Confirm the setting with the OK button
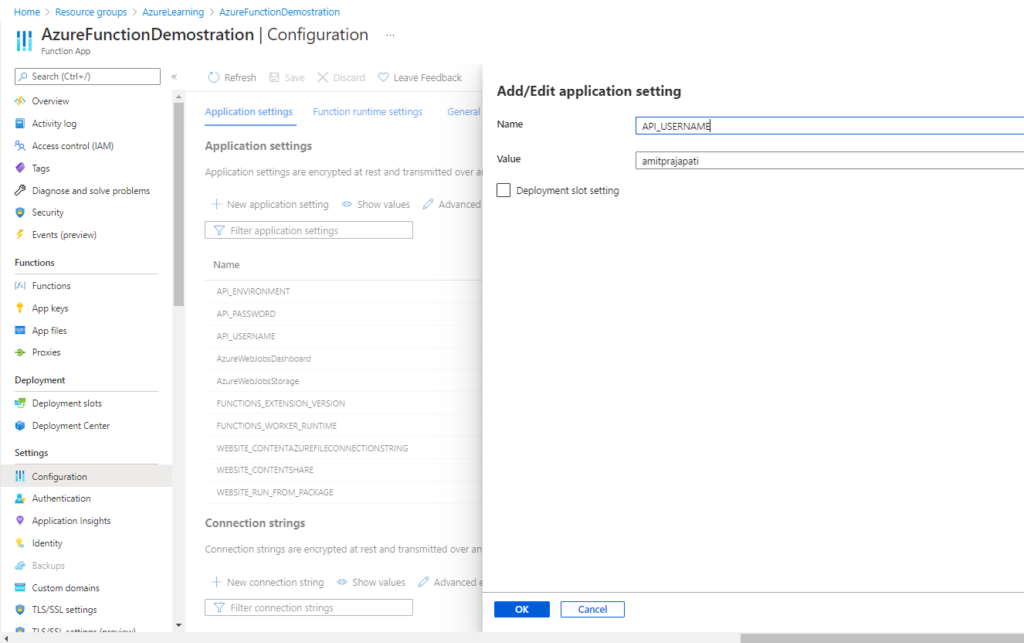 click(x=522, y=609)
